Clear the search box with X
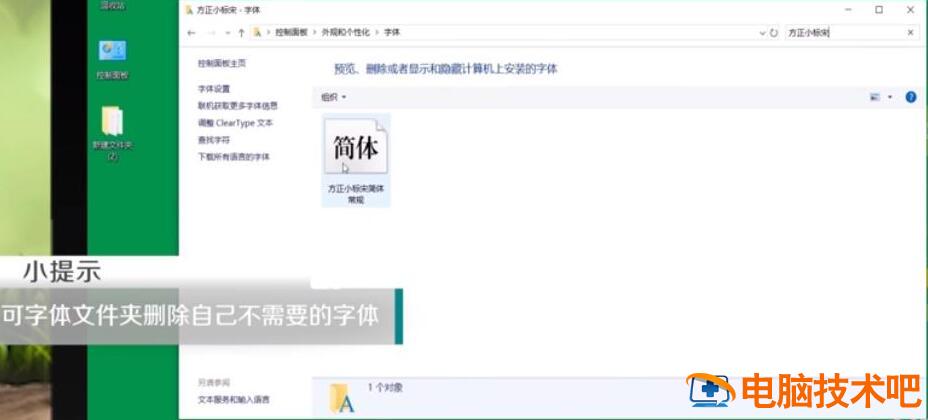Viewport: 928px width, 420px height. (910, 33)
